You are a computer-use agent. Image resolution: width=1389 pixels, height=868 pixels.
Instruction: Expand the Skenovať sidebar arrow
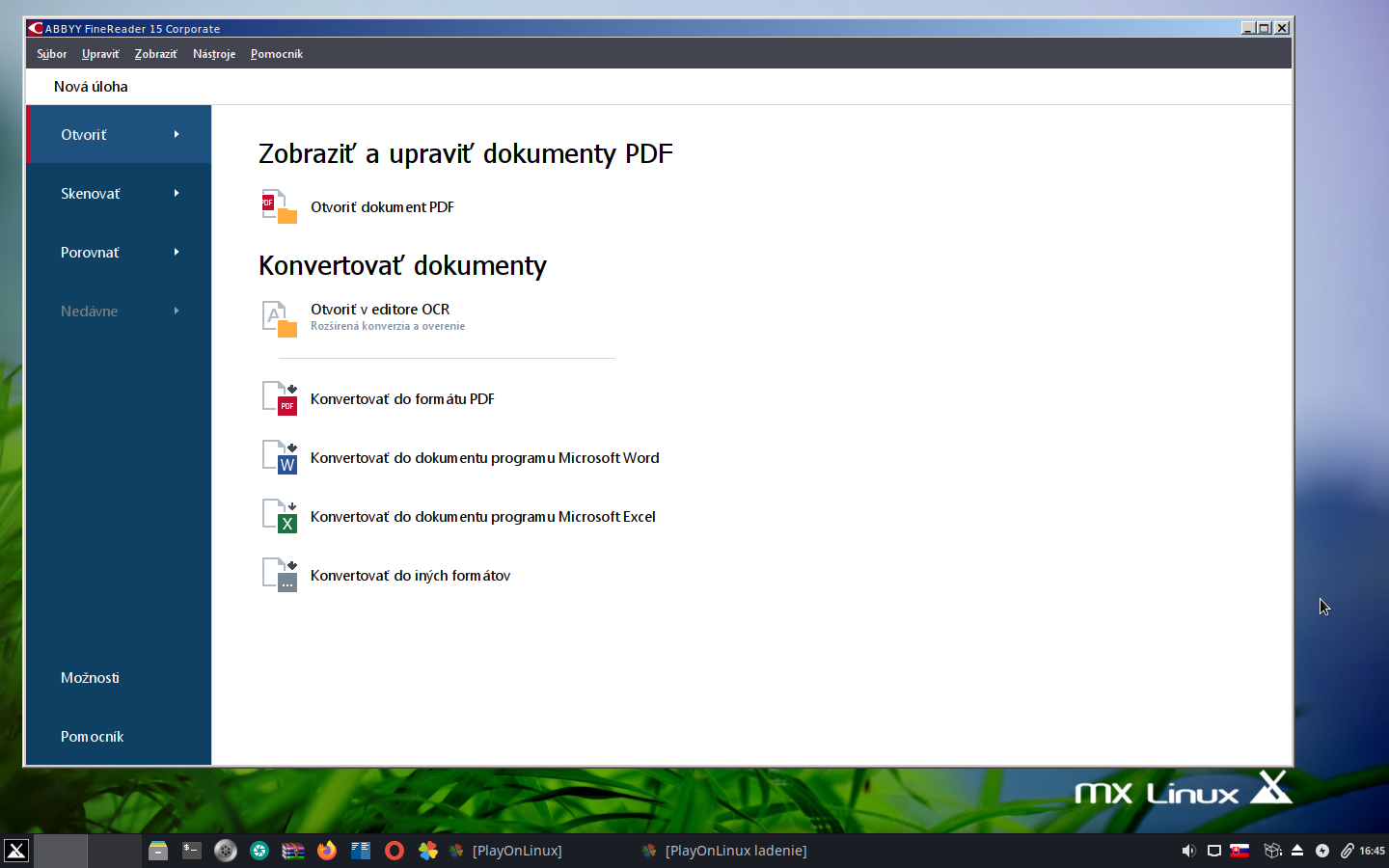[x=177, y=193]
